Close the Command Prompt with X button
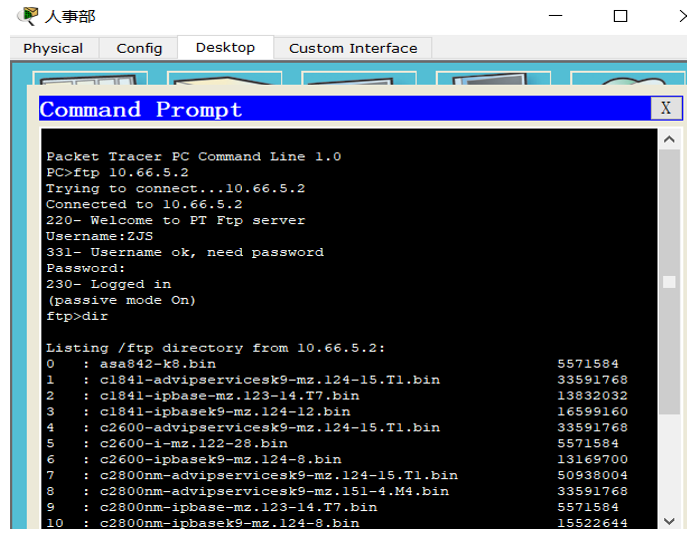Viewport: 687px width, 534px height. [666, 108]
